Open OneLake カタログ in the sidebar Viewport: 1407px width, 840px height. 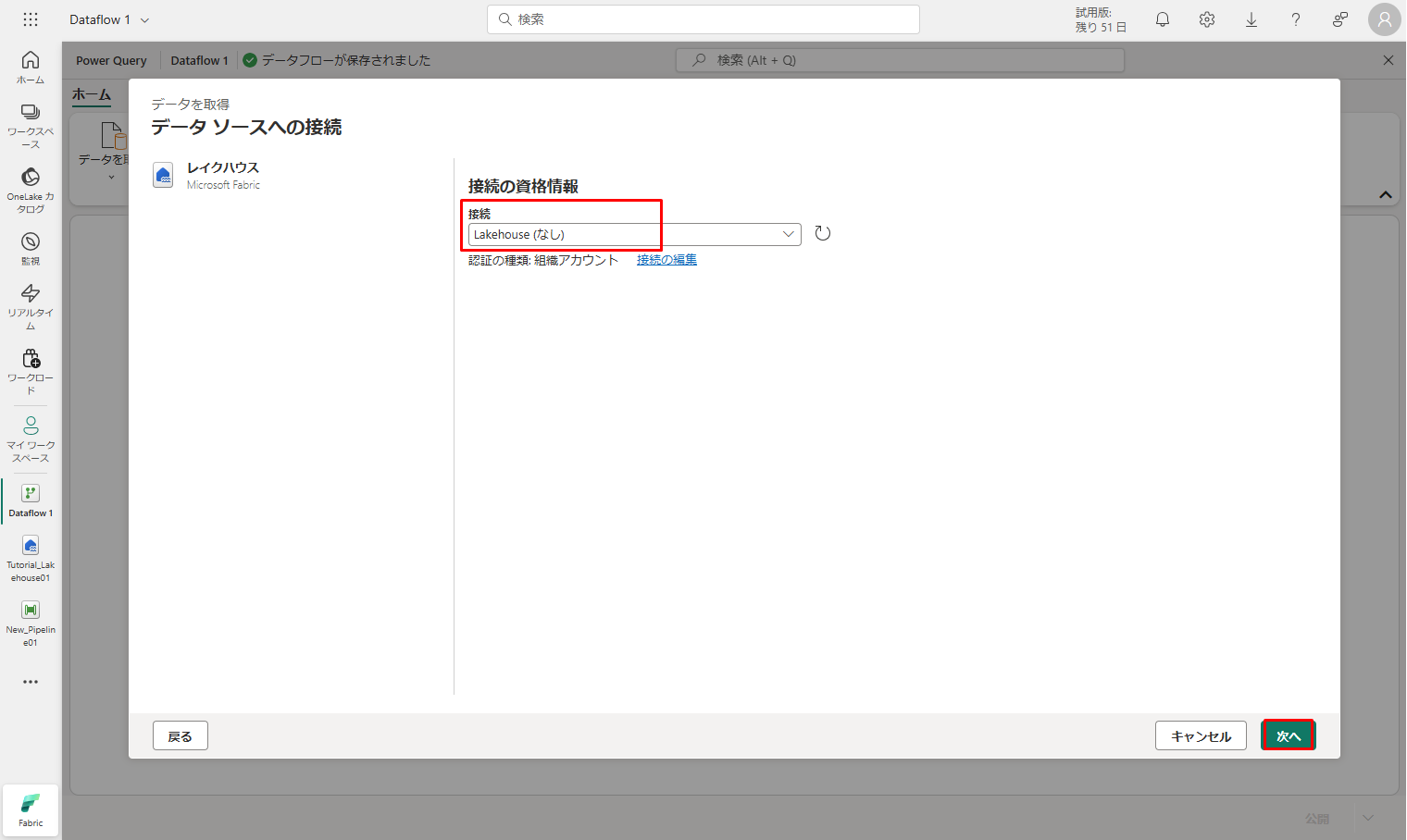click(x=31, y=191)
